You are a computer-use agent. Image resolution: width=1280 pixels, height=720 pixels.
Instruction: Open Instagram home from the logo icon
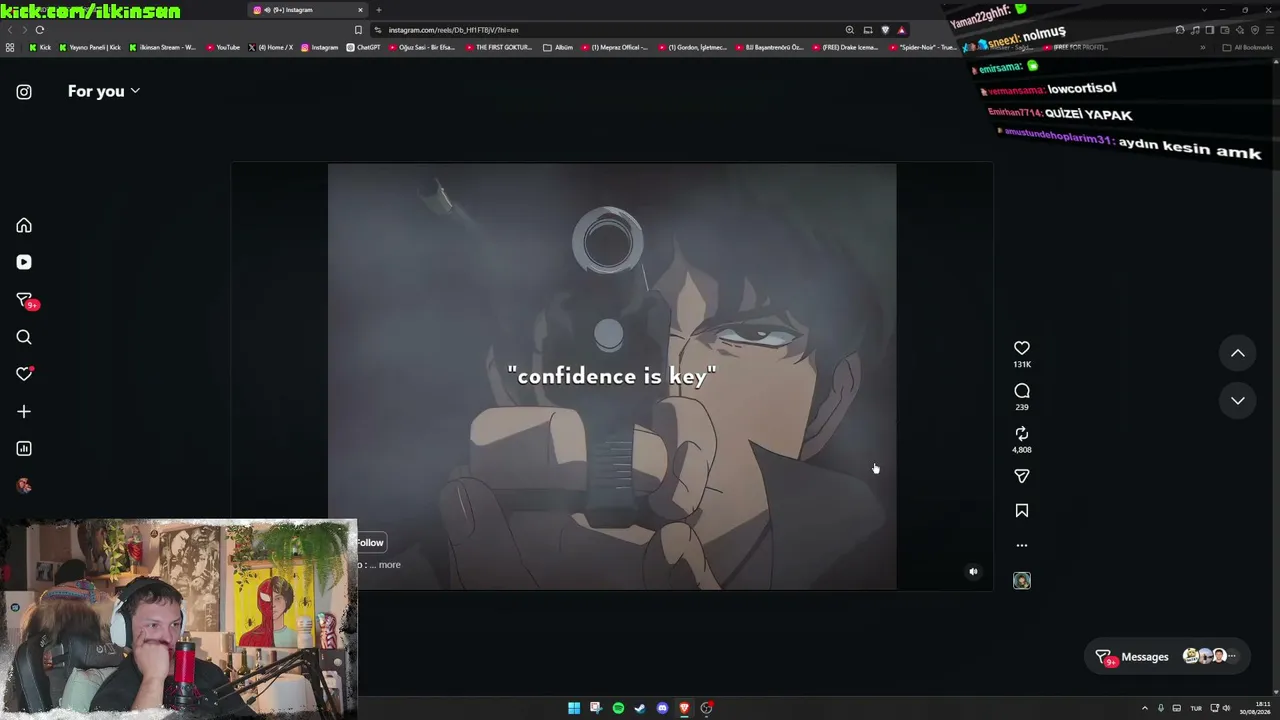click(24, 92)
